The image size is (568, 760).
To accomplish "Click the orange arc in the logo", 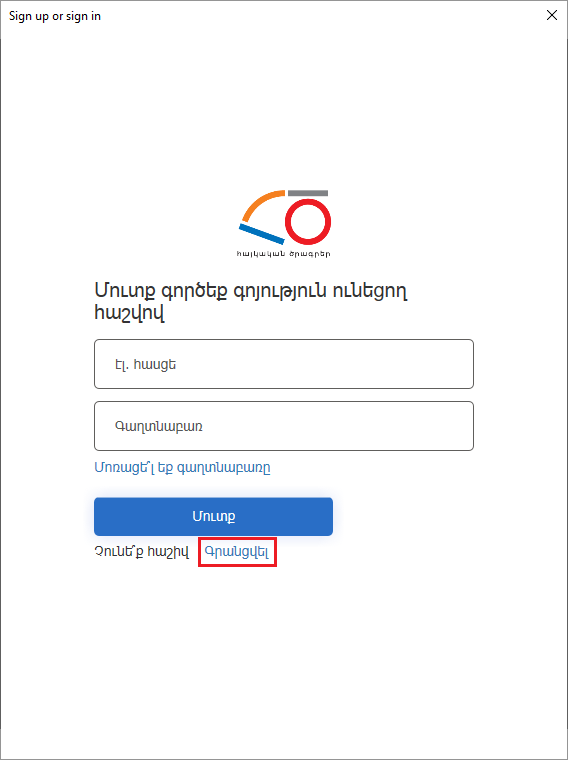I will (x=262, y=205).
